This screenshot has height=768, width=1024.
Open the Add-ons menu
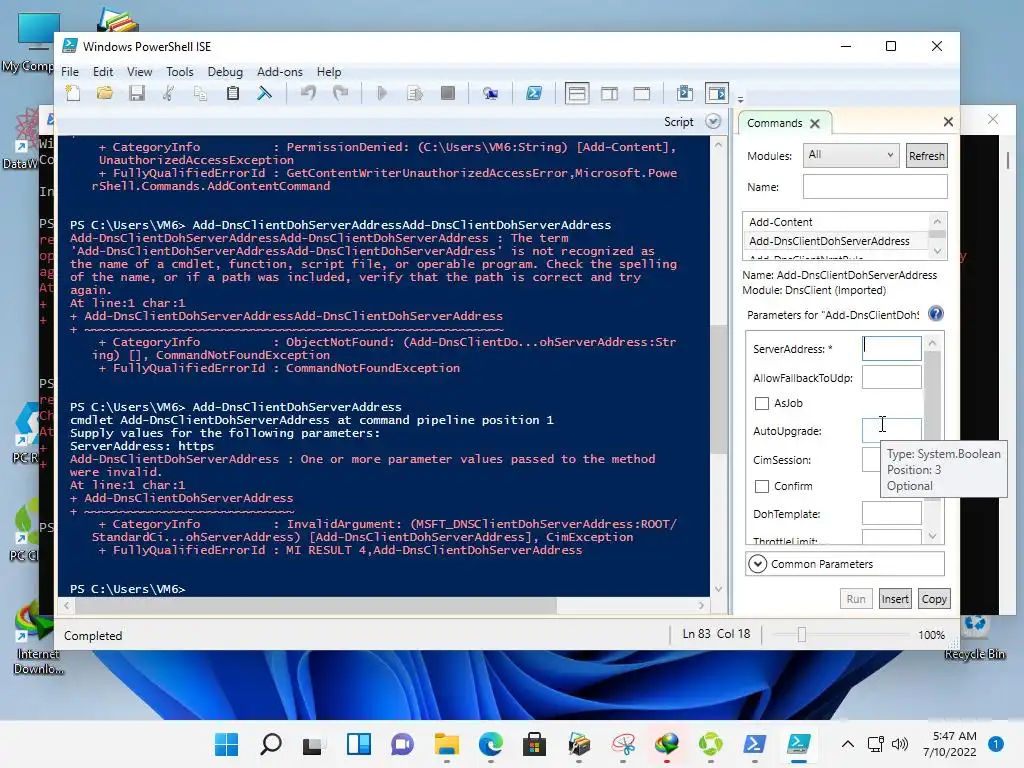pos(280,72)
